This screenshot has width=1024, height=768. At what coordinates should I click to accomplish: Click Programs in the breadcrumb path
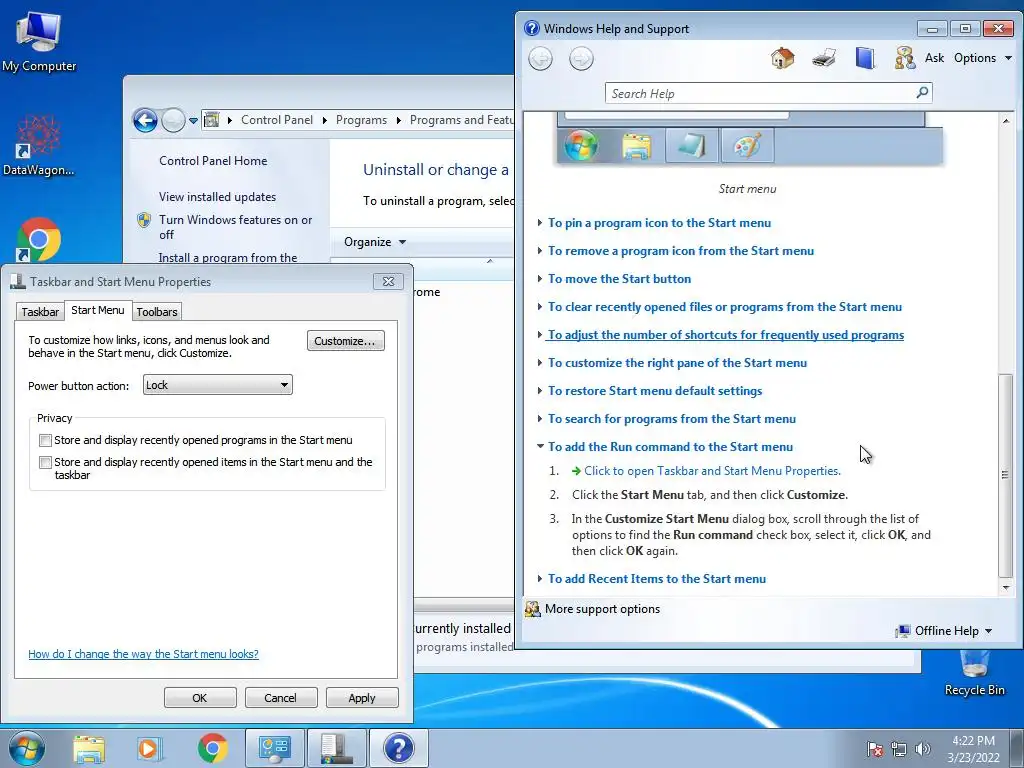[361, 120]
